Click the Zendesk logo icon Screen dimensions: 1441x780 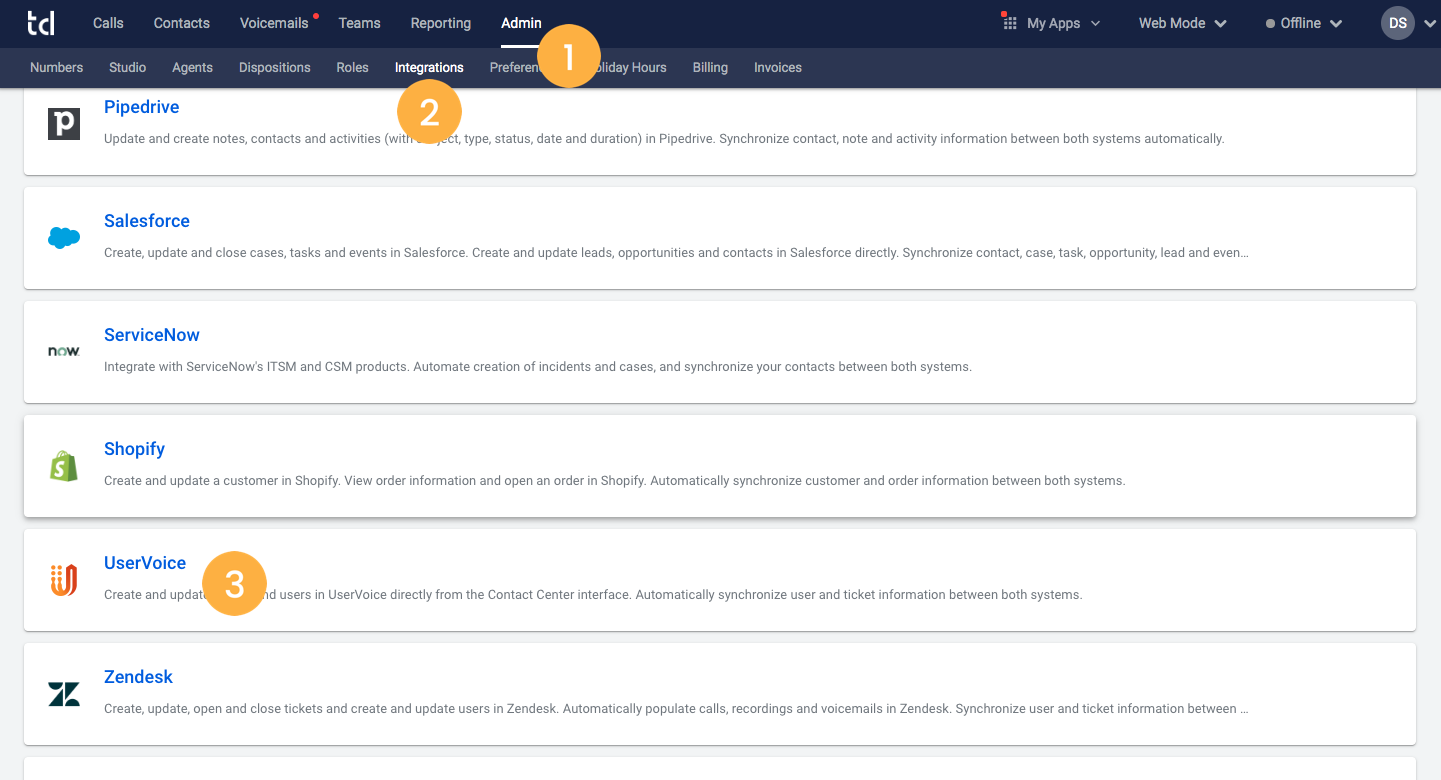[64, 694]
